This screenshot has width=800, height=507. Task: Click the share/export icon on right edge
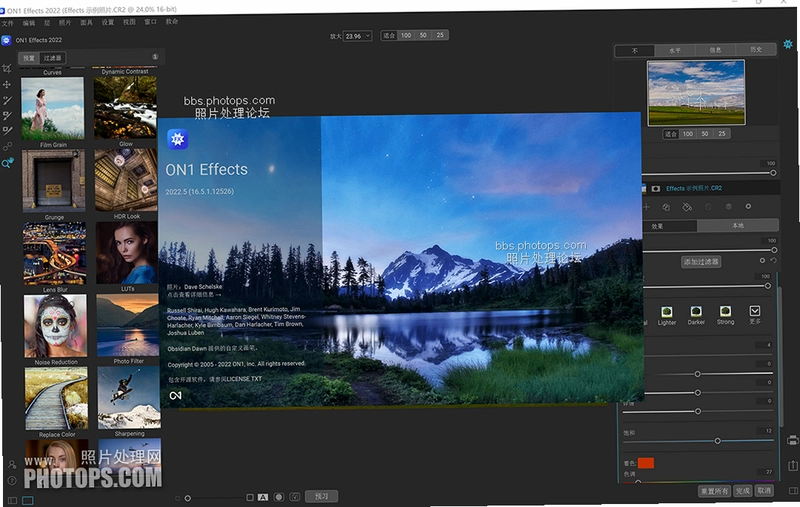(792, 465)
